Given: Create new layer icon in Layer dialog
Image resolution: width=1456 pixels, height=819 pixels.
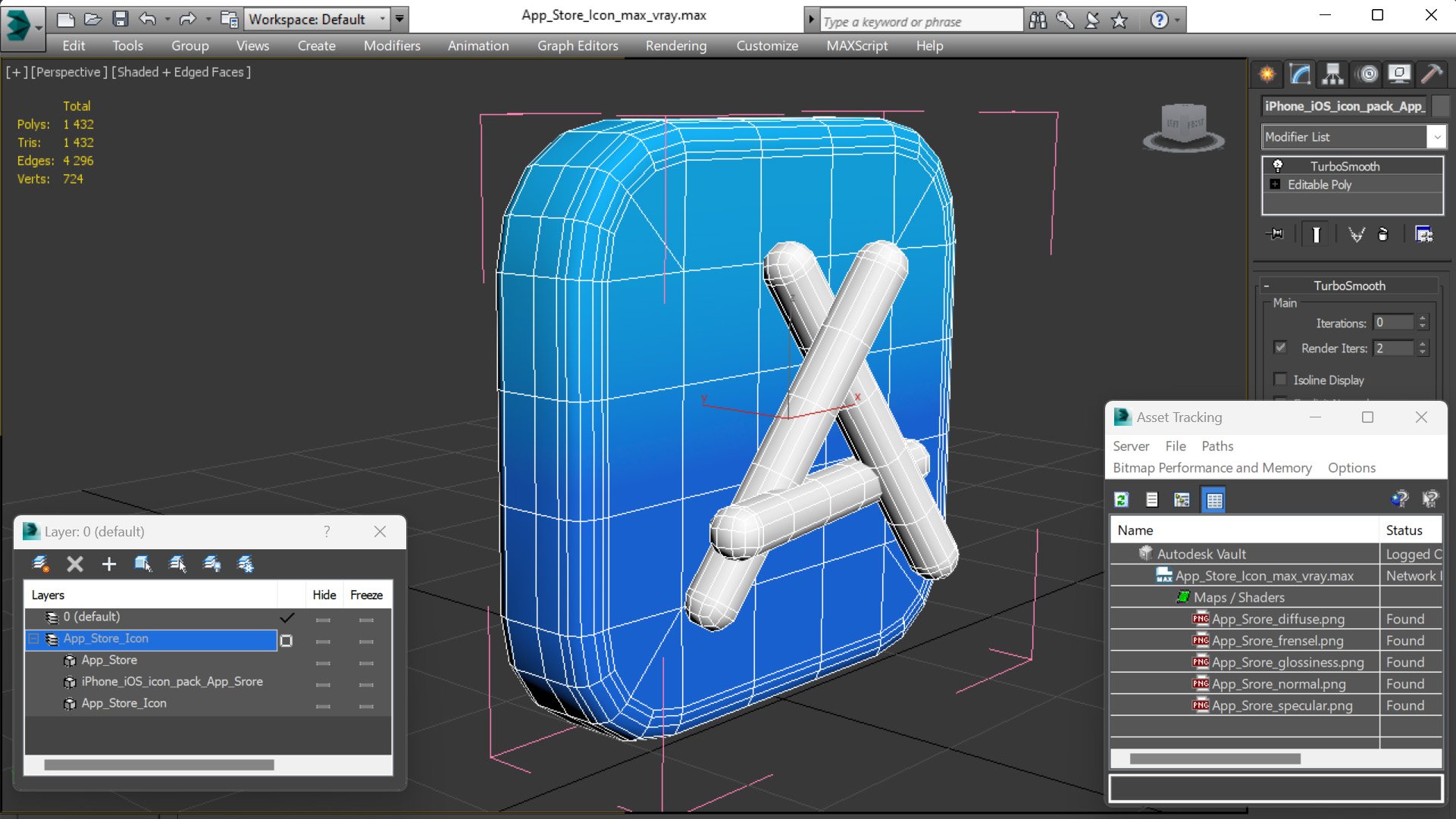Looking at the screenshot, I should pos(40,564).
